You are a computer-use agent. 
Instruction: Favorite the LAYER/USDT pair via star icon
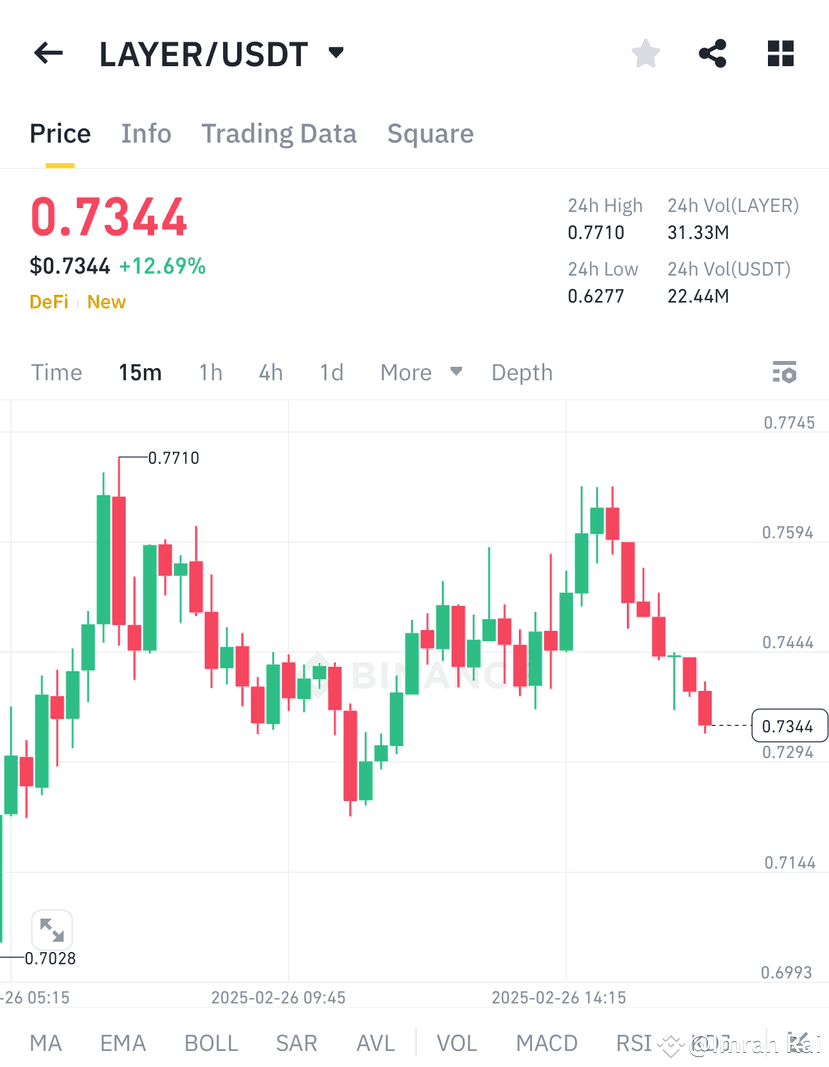coord(645,53)
